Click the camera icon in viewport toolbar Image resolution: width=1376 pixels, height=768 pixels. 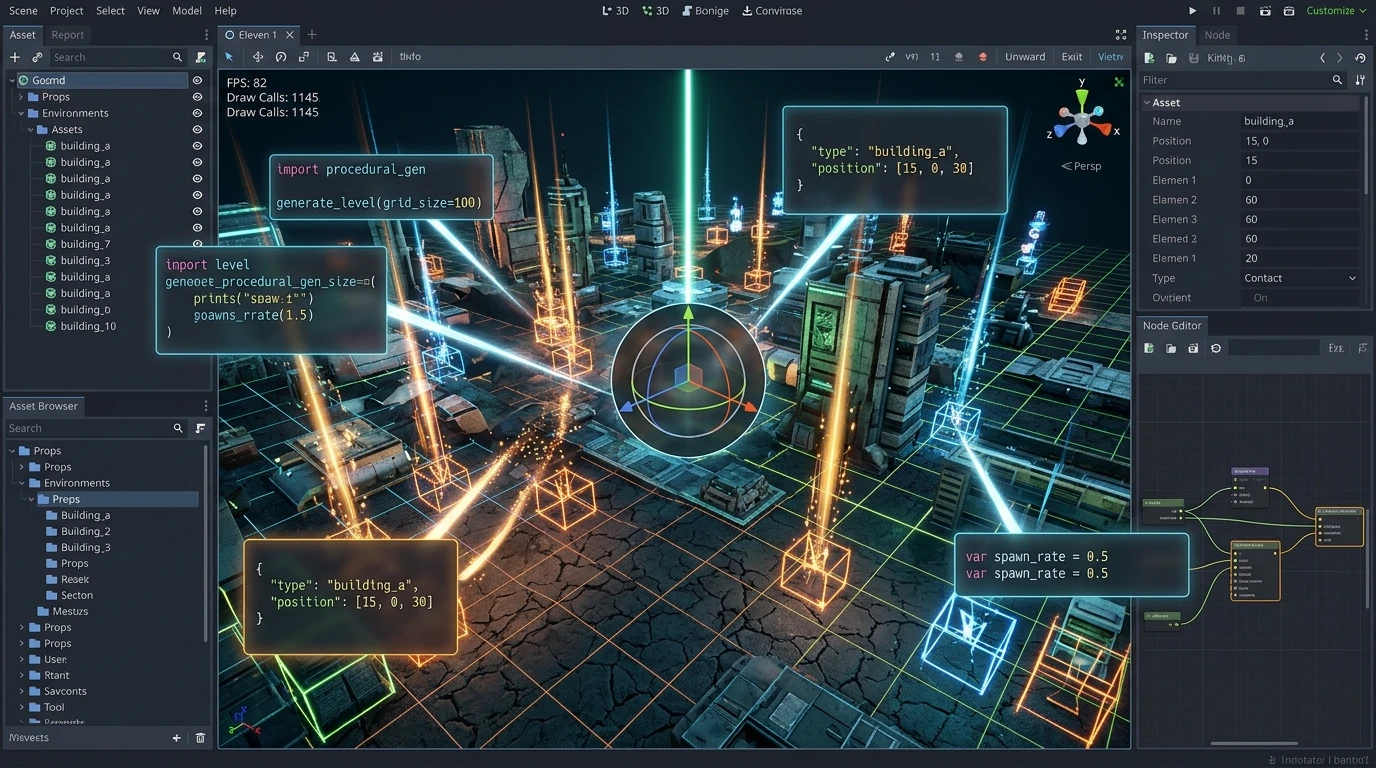[378, 57]
